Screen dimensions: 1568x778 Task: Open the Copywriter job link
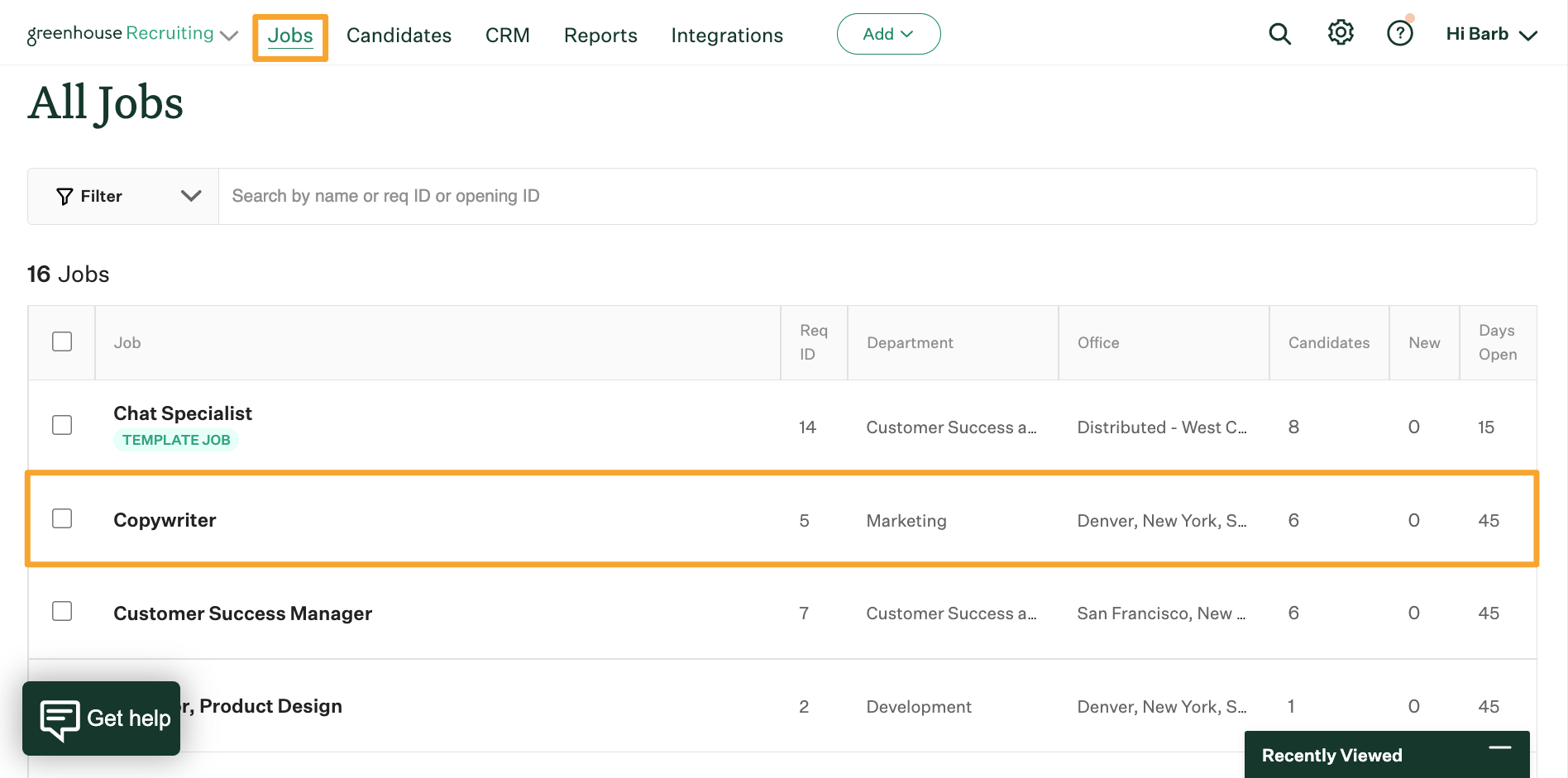click(x=165, y=520)
